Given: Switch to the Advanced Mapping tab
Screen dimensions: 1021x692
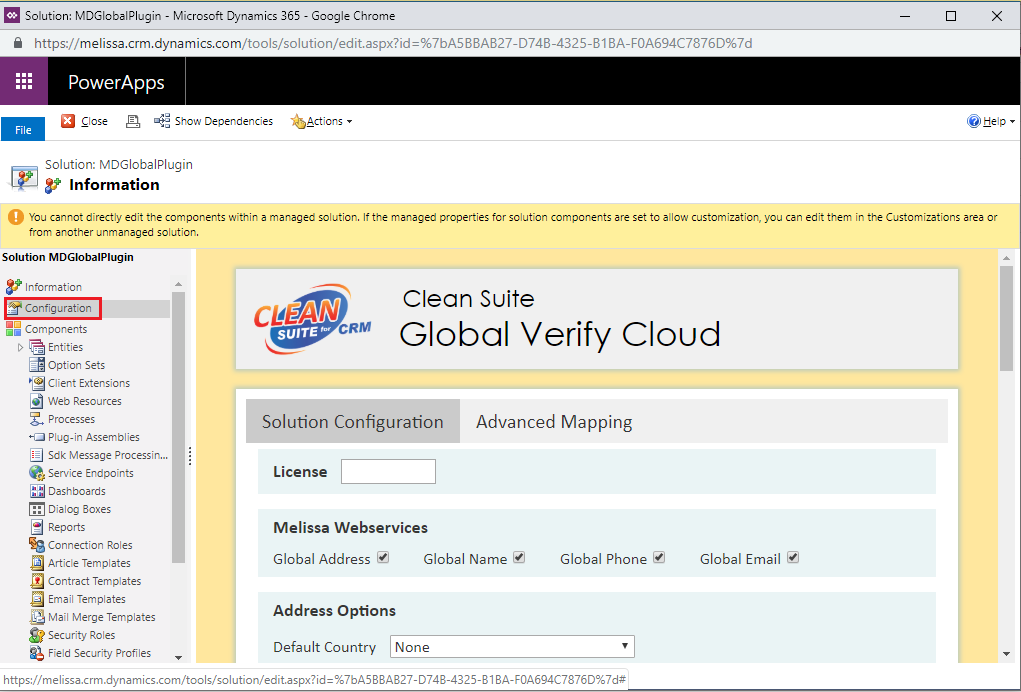Looking at the screenshot, I should point(553,422).
